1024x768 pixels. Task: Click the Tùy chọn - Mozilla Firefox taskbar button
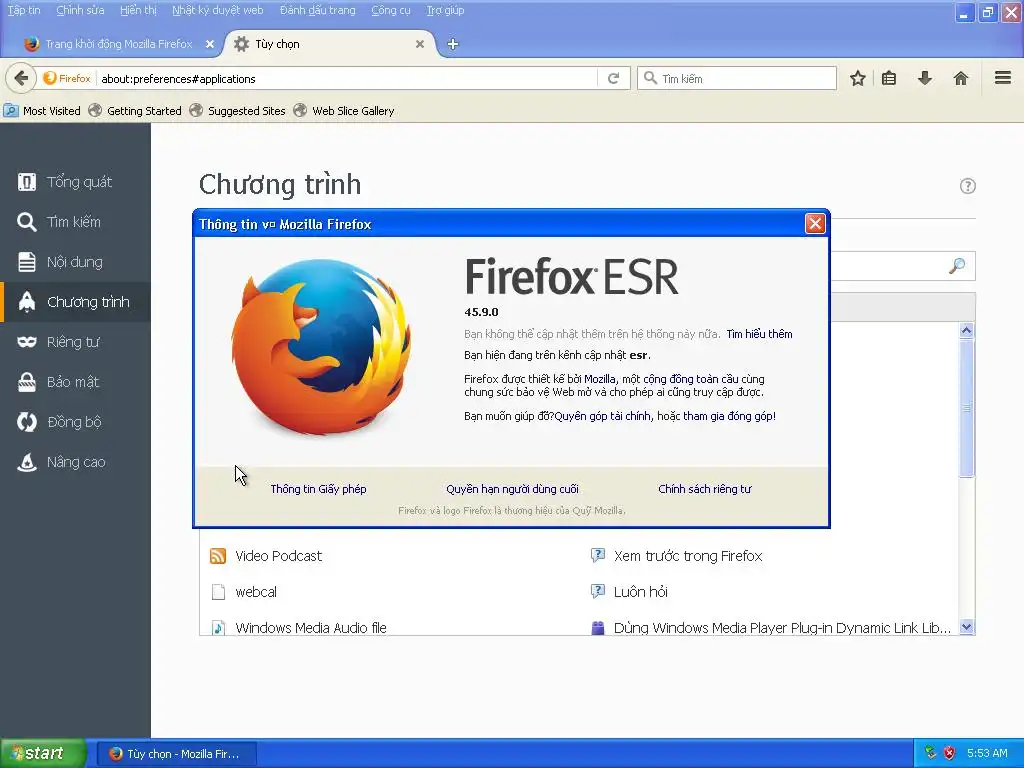coord(176,754)
